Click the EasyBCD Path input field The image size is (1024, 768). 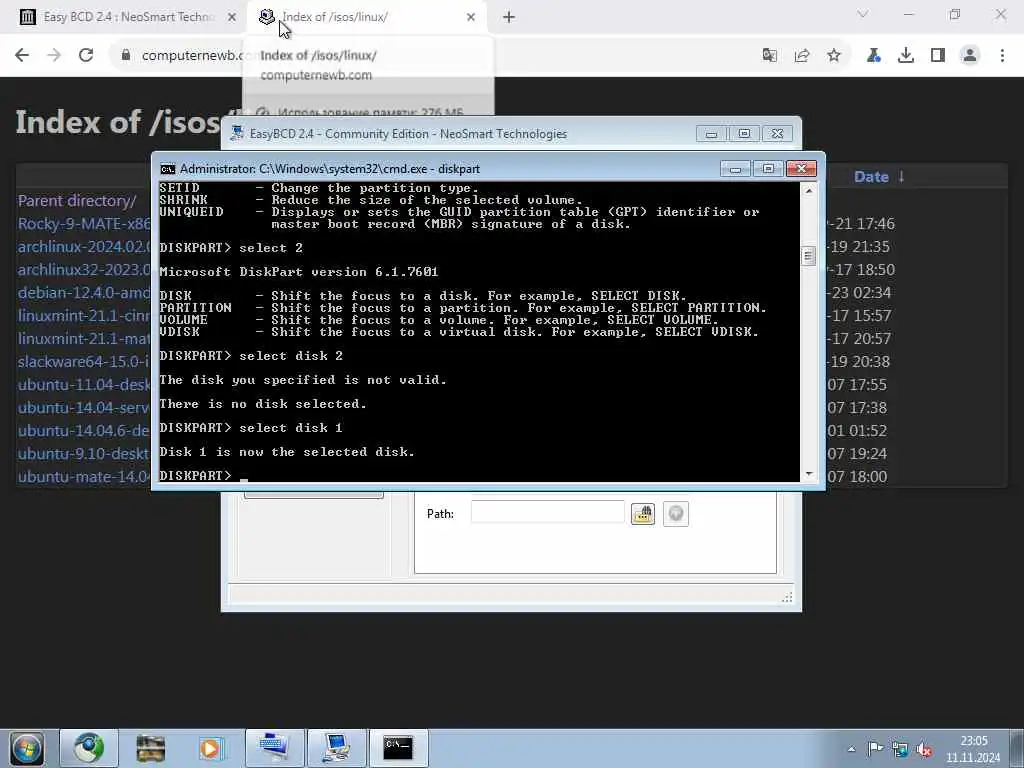pos(547,512)
